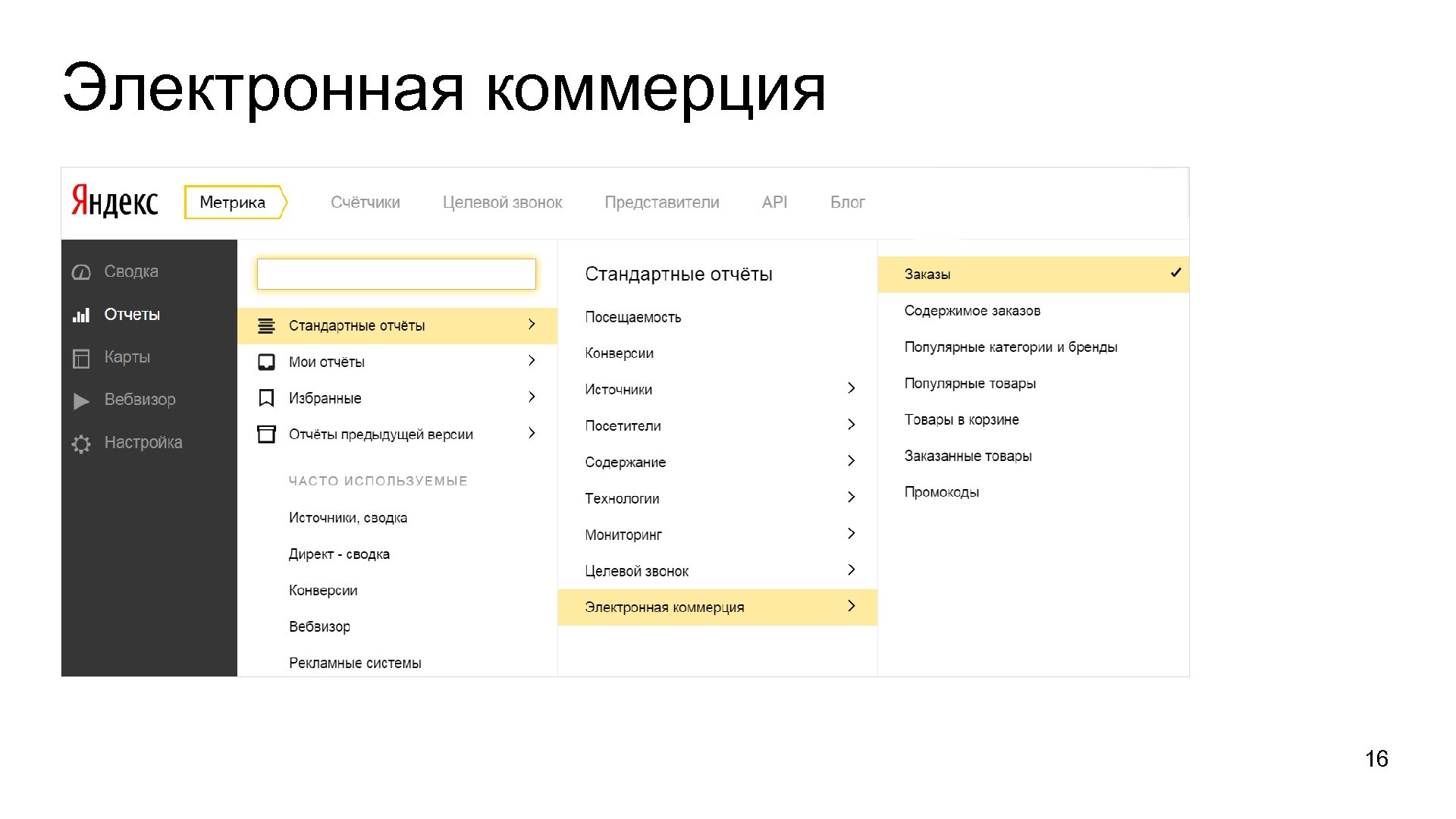Viewport: 1456px width, 819px height.
Task: Open the Целевой звонок header tab
Action: click(502, 202)
